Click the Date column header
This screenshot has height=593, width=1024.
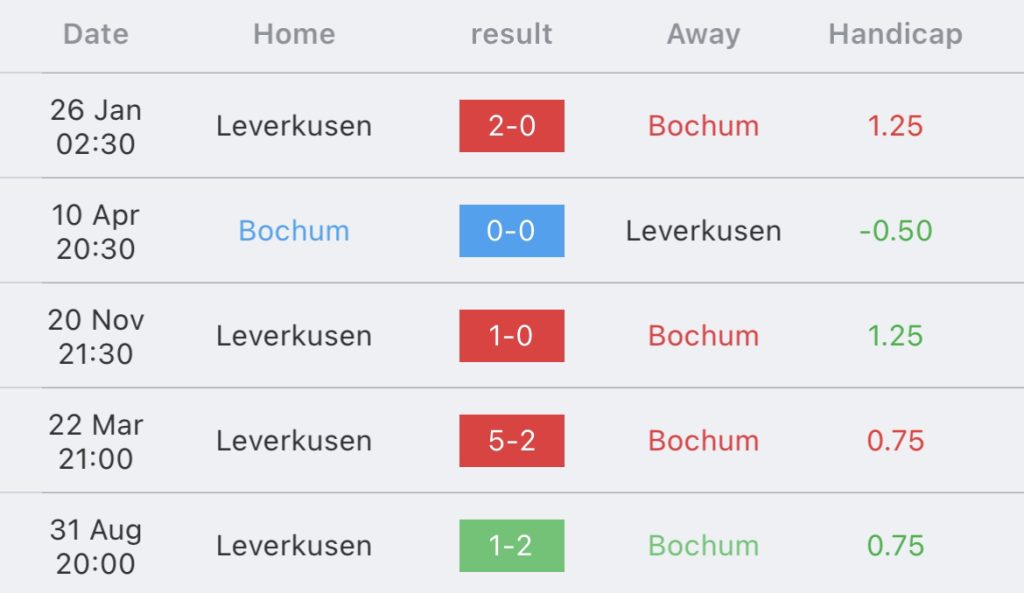click(x=95, y=34)
